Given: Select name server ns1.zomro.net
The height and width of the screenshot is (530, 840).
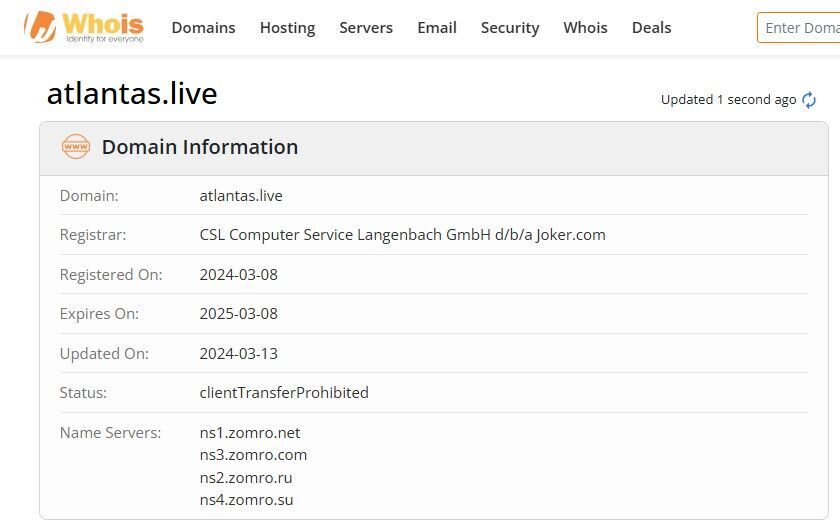Looking at the screenshot, I should pos(250,432).
